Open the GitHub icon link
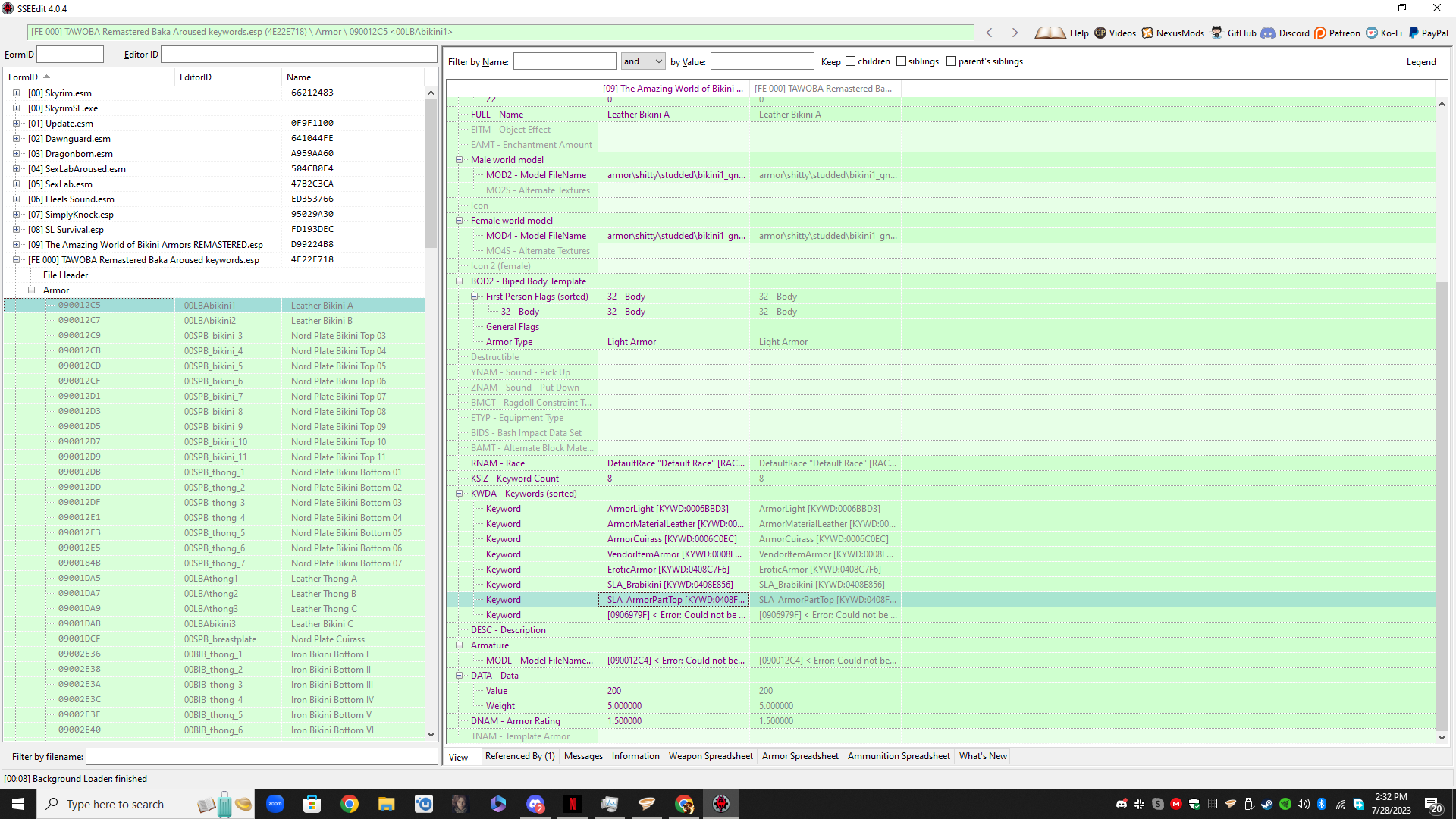 click(1217, 33)
